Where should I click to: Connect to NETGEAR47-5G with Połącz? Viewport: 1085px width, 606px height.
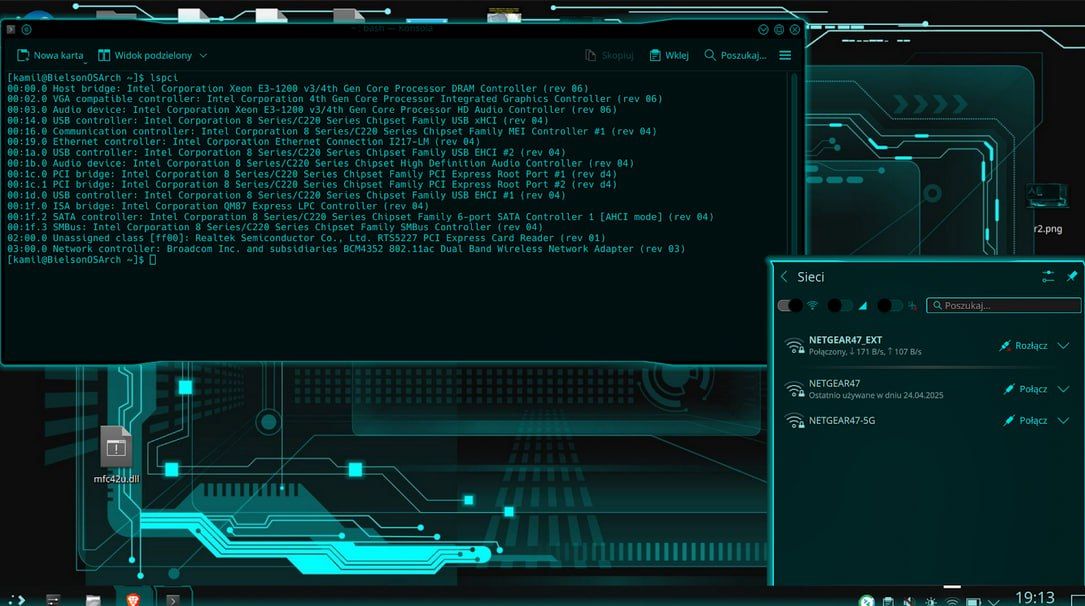[x=1025, y=420]
